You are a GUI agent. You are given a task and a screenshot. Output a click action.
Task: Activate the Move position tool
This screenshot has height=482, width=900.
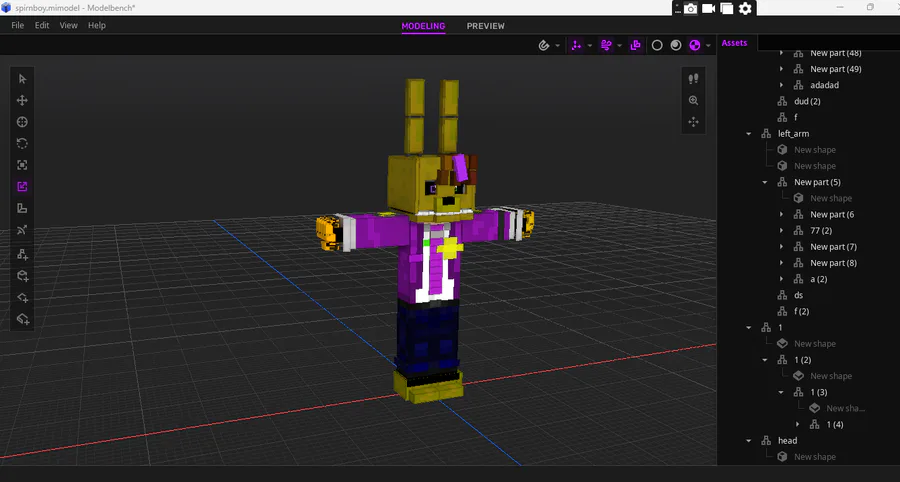click(x=22, y=100)
